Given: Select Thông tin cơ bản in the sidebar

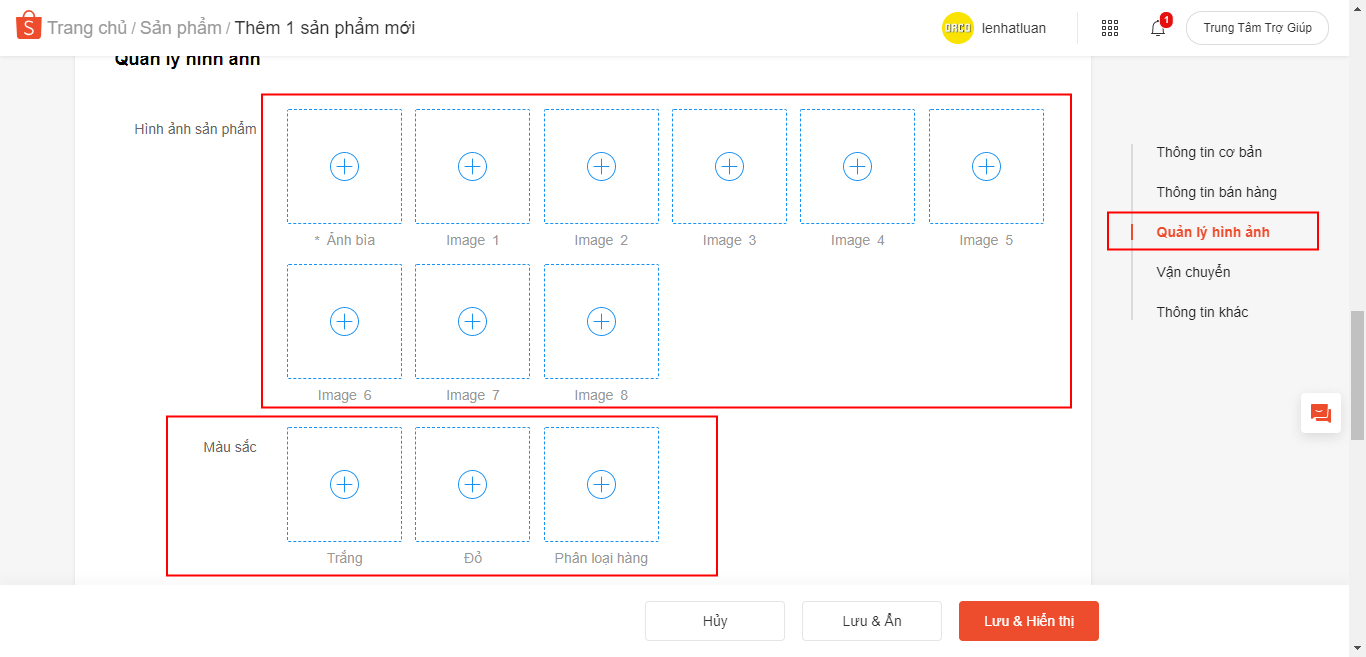Looking at the screenshot, I should [x=1209, y=151].
